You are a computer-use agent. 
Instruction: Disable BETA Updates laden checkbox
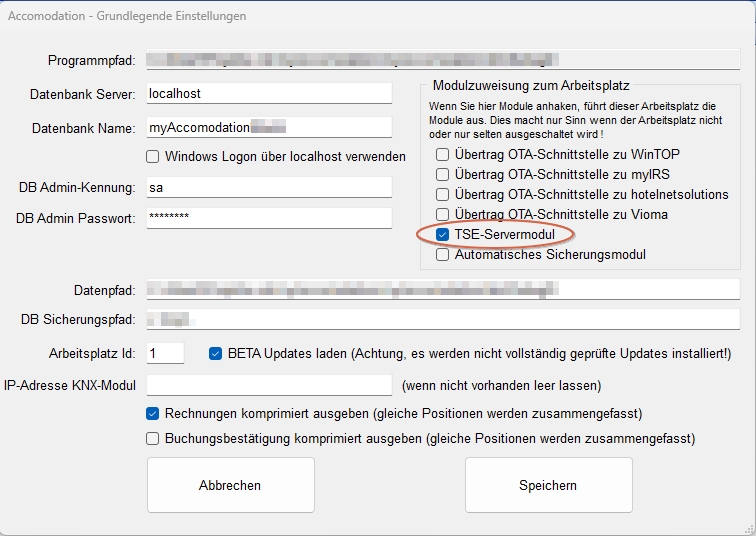tap(216, 353)
